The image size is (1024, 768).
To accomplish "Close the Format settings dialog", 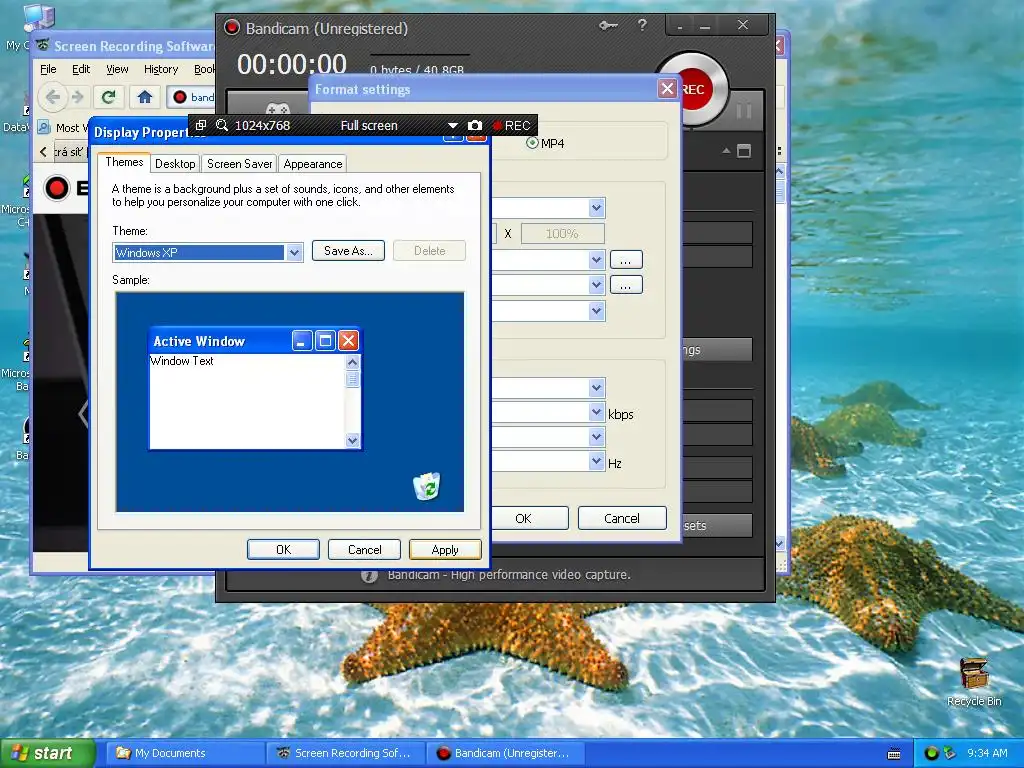I will tap(667, 89).
